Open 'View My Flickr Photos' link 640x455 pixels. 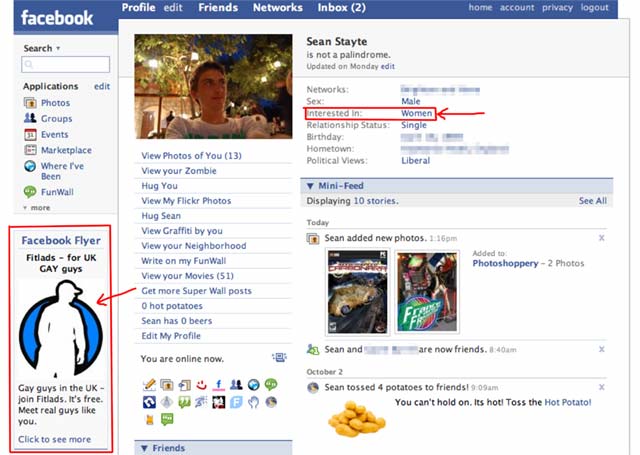point(186,201)
